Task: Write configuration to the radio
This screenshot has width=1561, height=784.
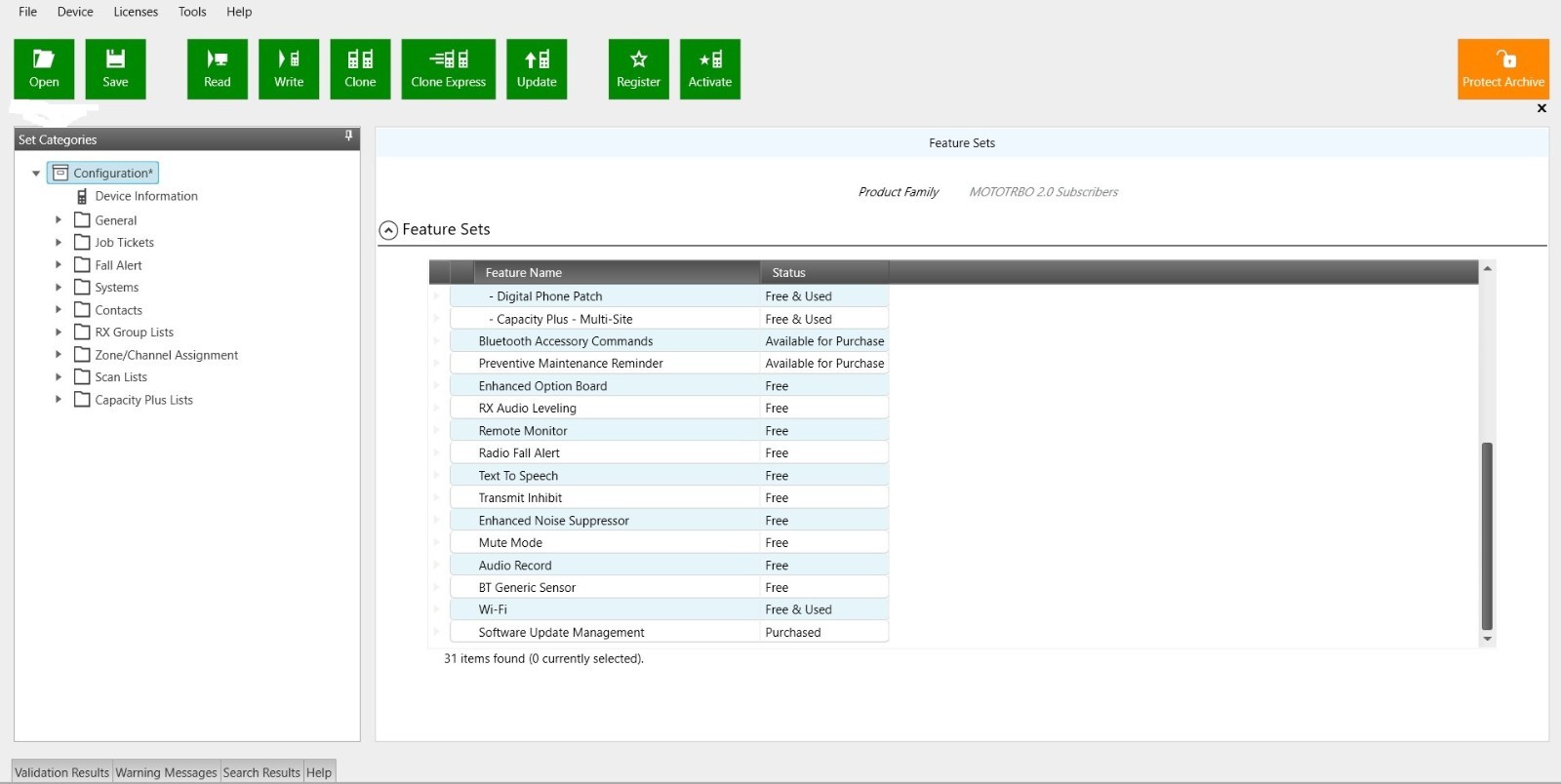Action: pos(289,68)
